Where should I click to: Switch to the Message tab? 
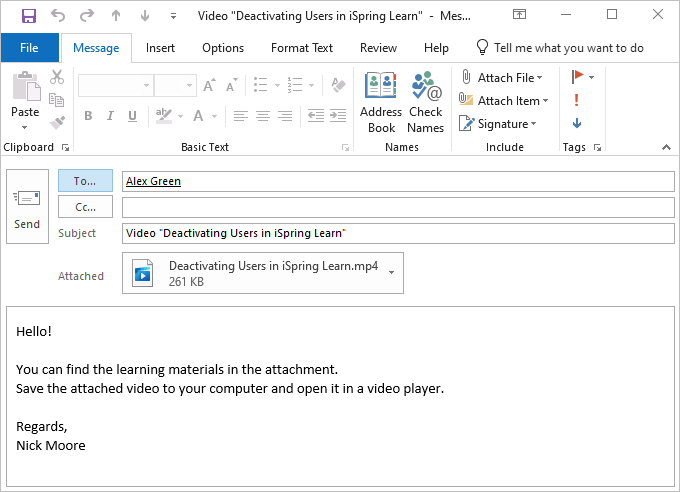click(96, 48)
